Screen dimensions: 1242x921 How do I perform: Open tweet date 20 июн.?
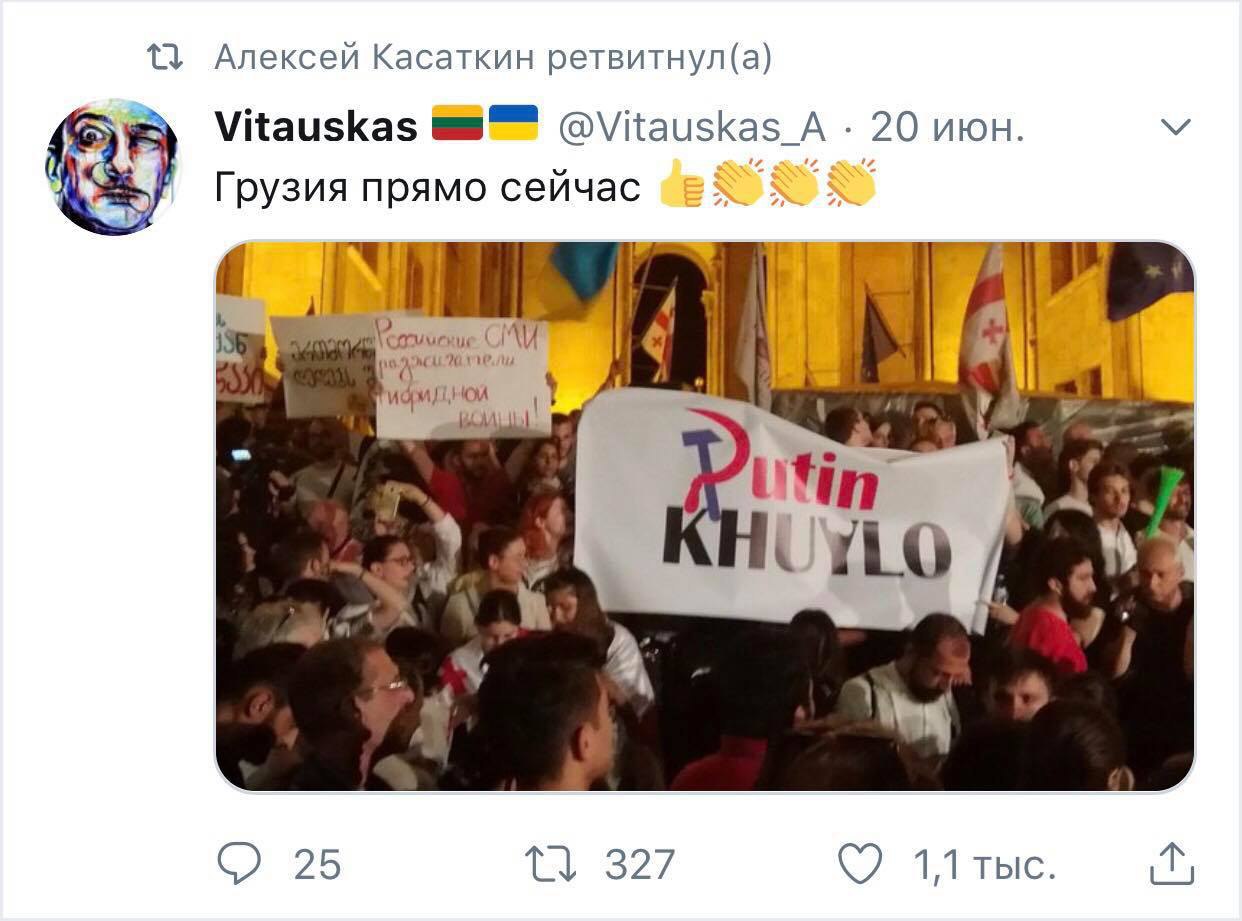(x=948, y=127)
